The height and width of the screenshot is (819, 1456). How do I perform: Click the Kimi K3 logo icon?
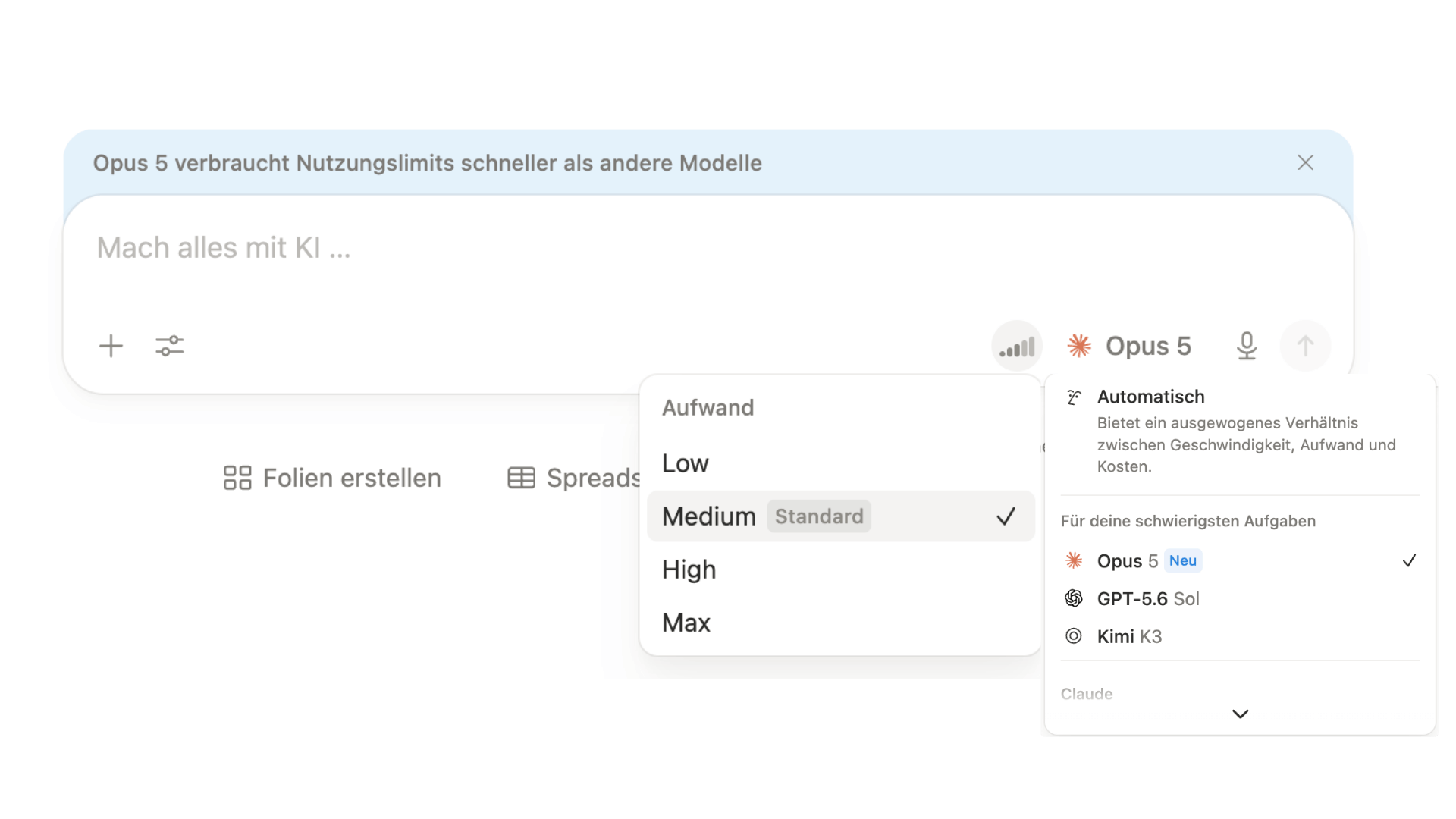point(1074,636)
